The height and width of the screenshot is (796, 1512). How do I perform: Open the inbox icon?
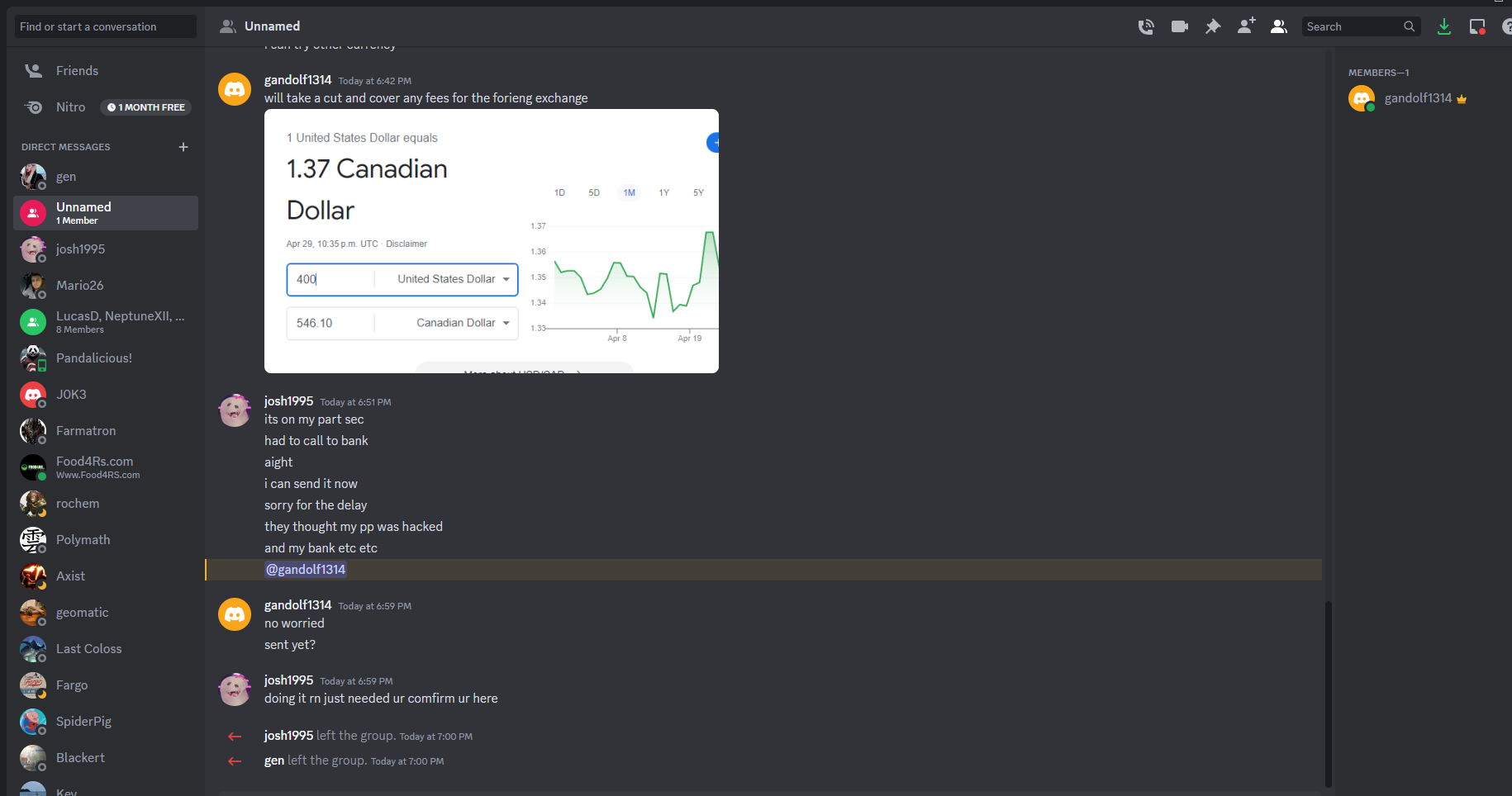[1477, 26]
